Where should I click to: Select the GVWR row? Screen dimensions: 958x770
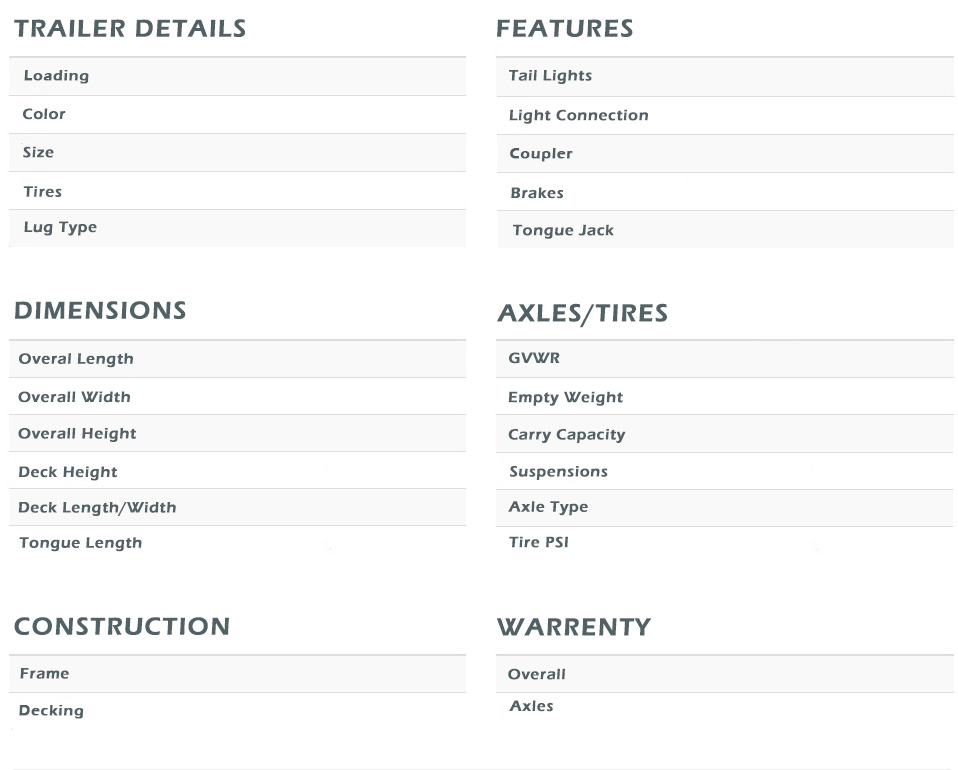click(x=534, y=358)
